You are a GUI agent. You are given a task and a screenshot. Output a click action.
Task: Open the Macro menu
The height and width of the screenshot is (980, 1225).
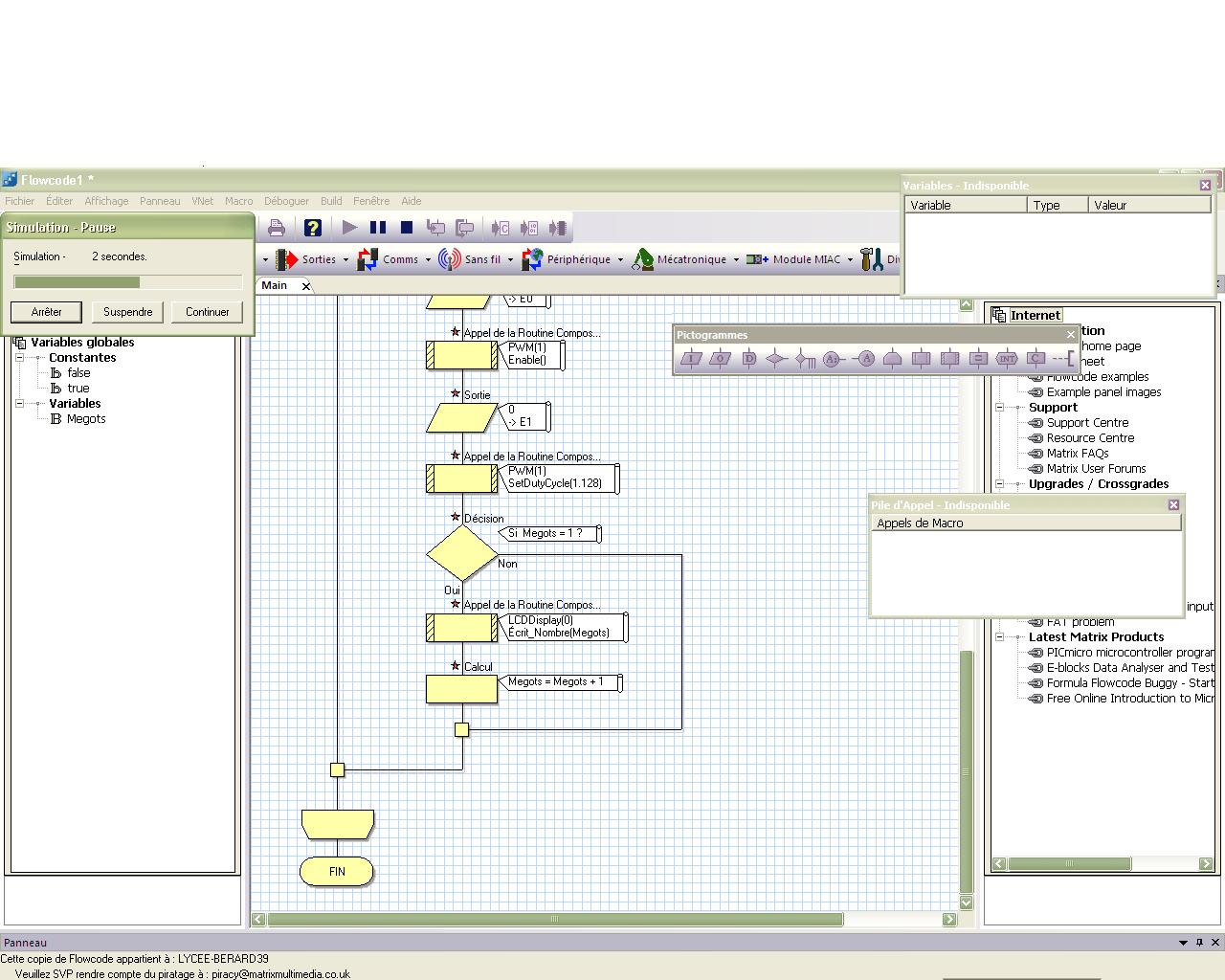[239, 201]
